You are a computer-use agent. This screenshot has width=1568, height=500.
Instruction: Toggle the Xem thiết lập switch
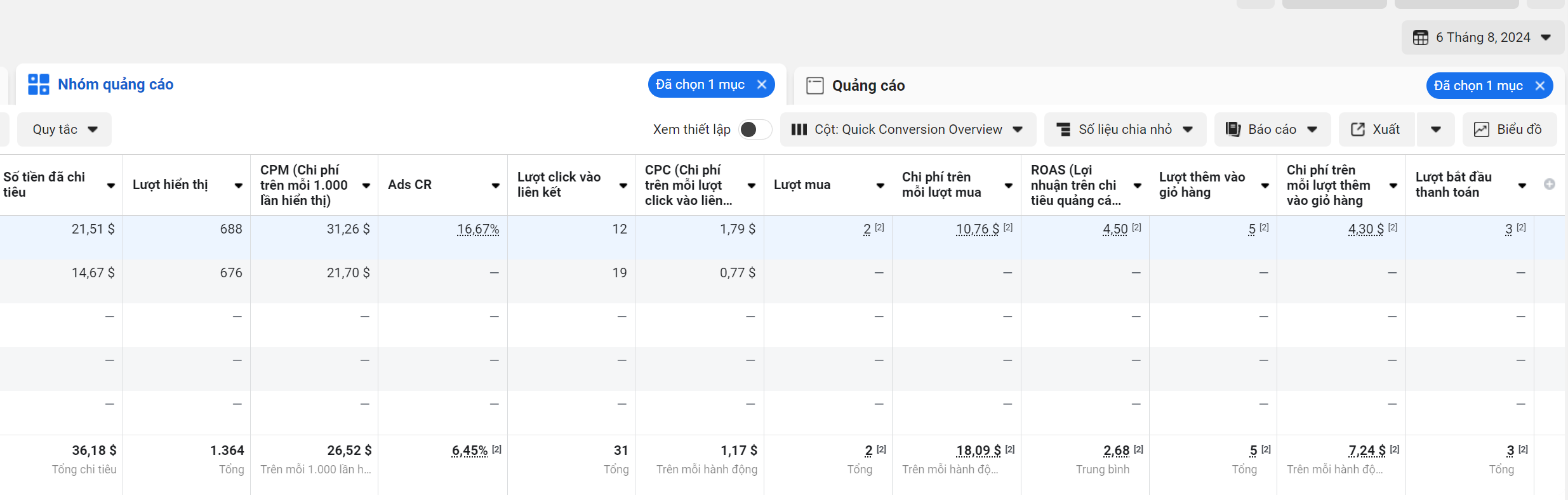[755, 129]
